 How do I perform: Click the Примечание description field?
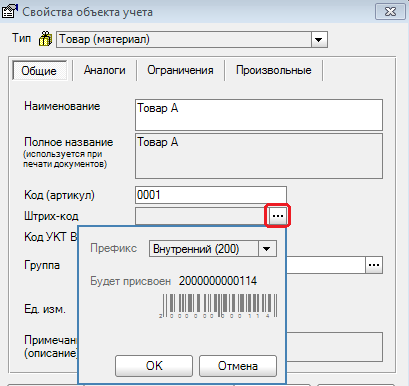click(x=334, y=347)
